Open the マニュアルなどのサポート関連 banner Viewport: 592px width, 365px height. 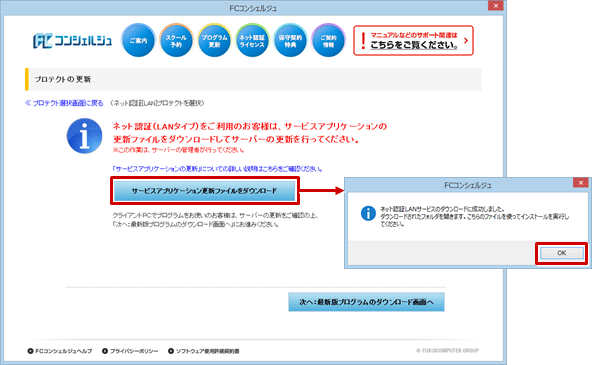[x=413, y=40]
